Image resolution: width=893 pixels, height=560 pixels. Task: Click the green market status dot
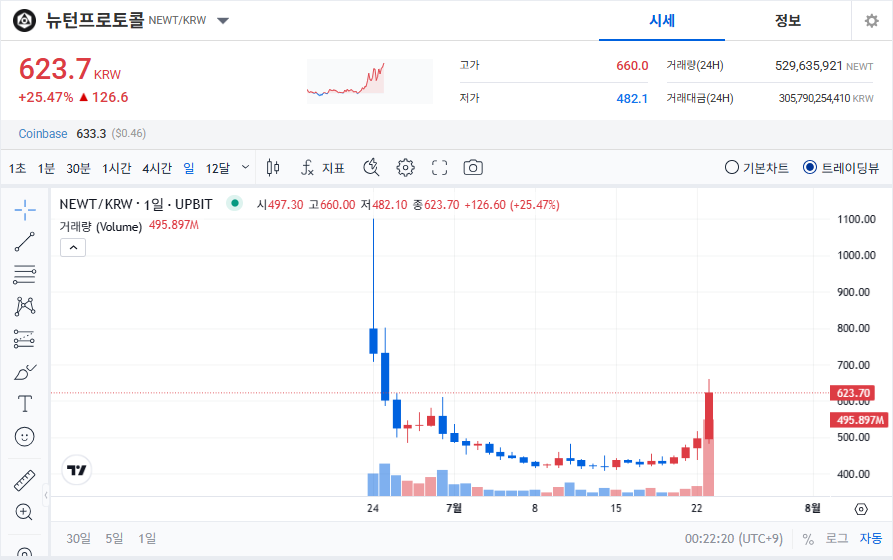click(235, 203)
